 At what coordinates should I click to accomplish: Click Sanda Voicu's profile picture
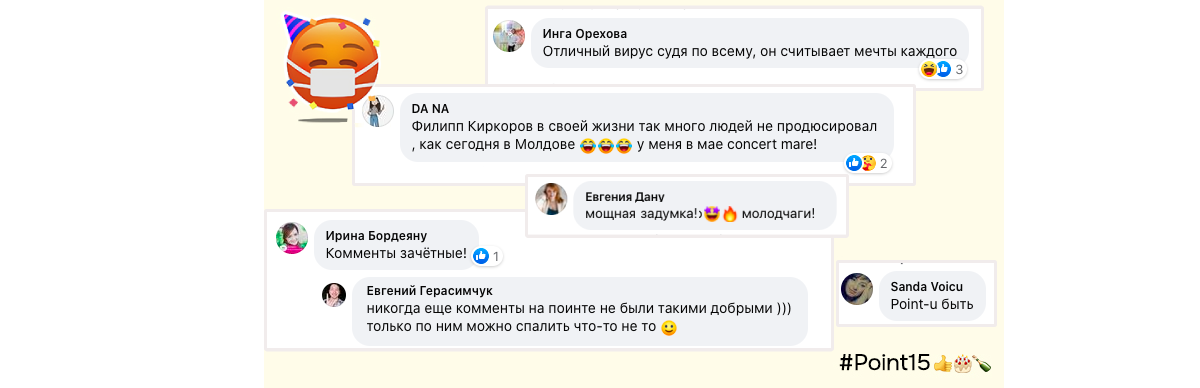858,288
